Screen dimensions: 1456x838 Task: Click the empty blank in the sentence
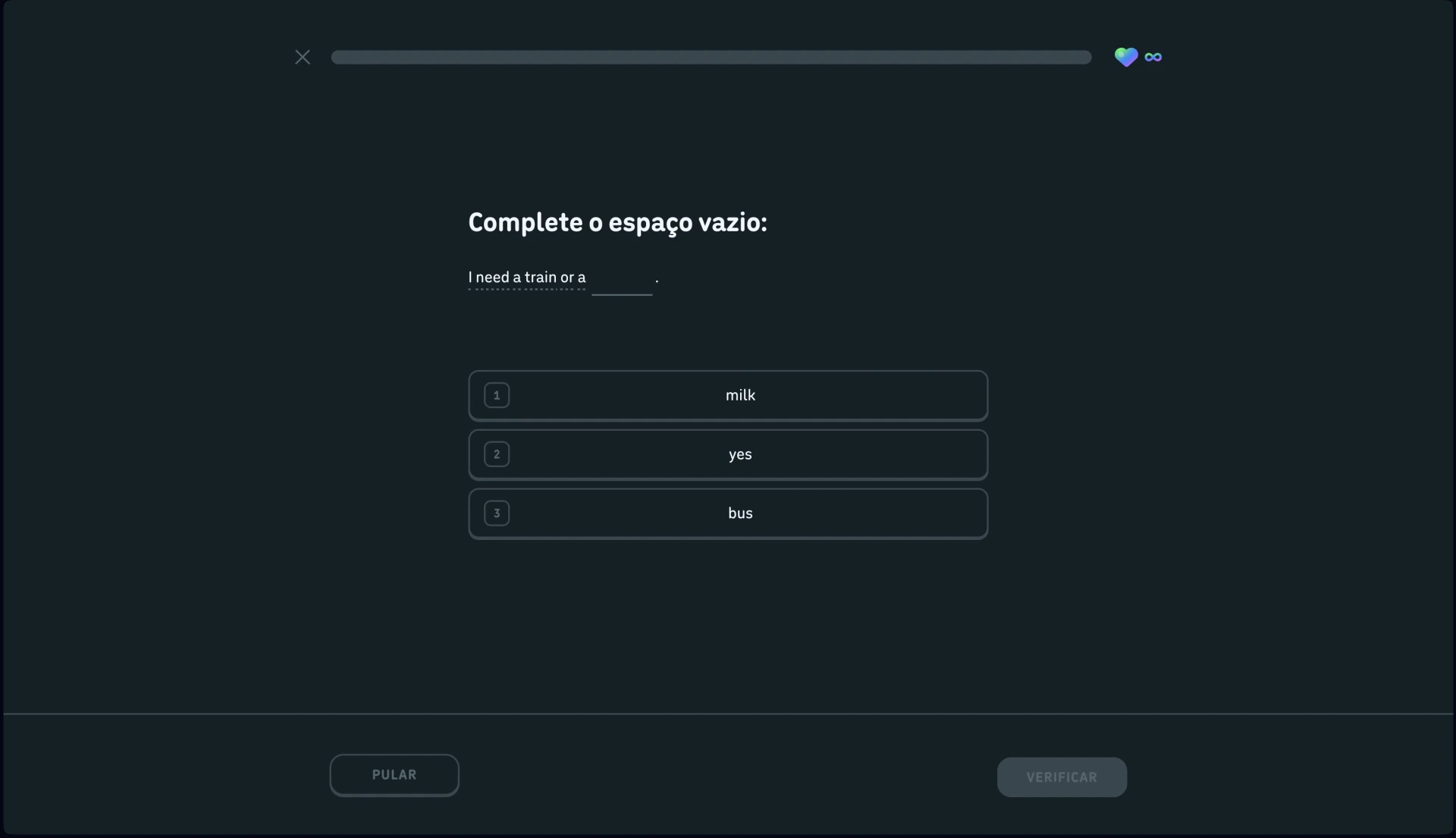coord(622,281)
